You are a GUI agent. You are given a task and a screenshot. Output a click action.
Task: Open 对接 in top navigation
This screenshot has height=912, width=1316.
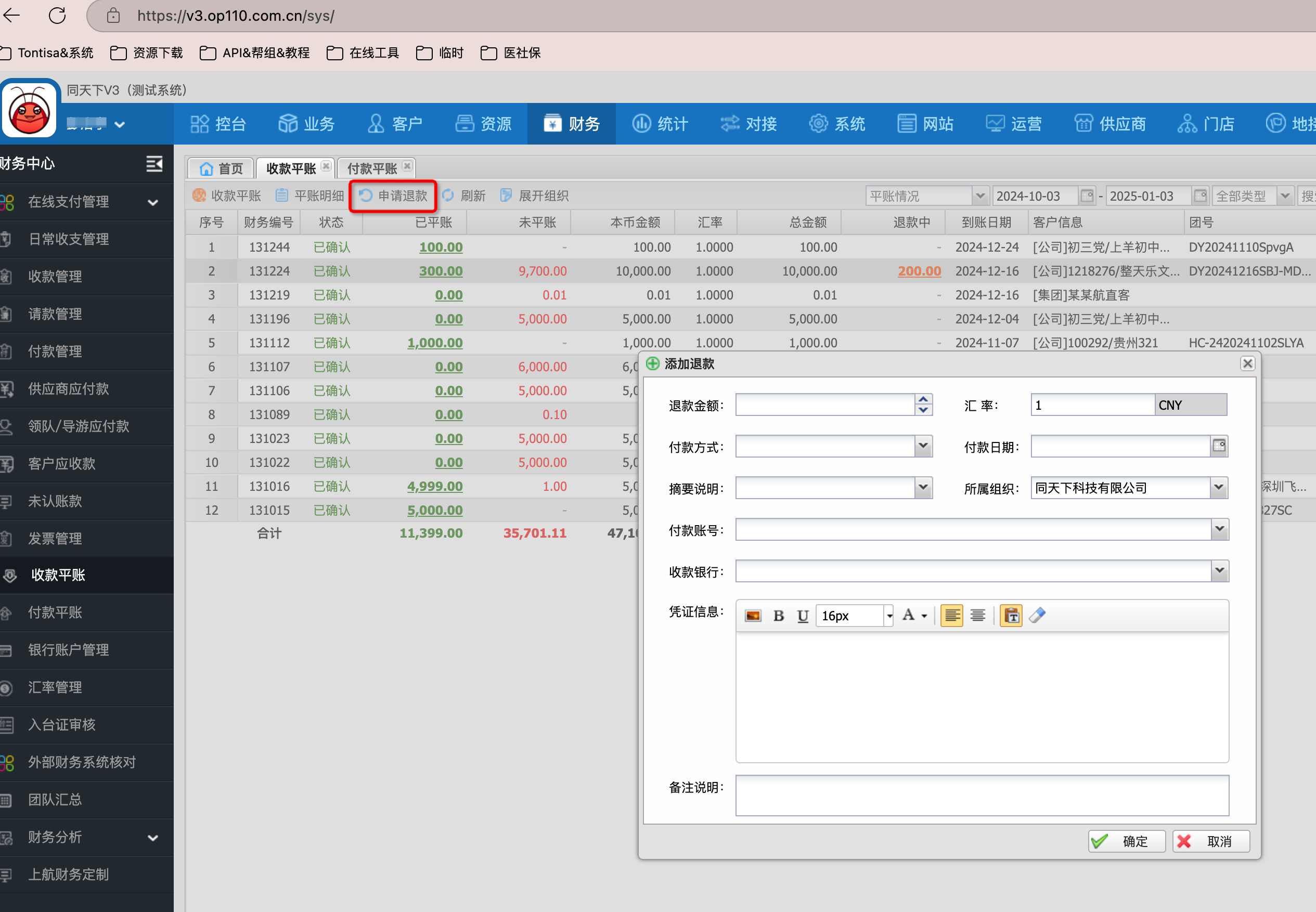click(749, 123)
